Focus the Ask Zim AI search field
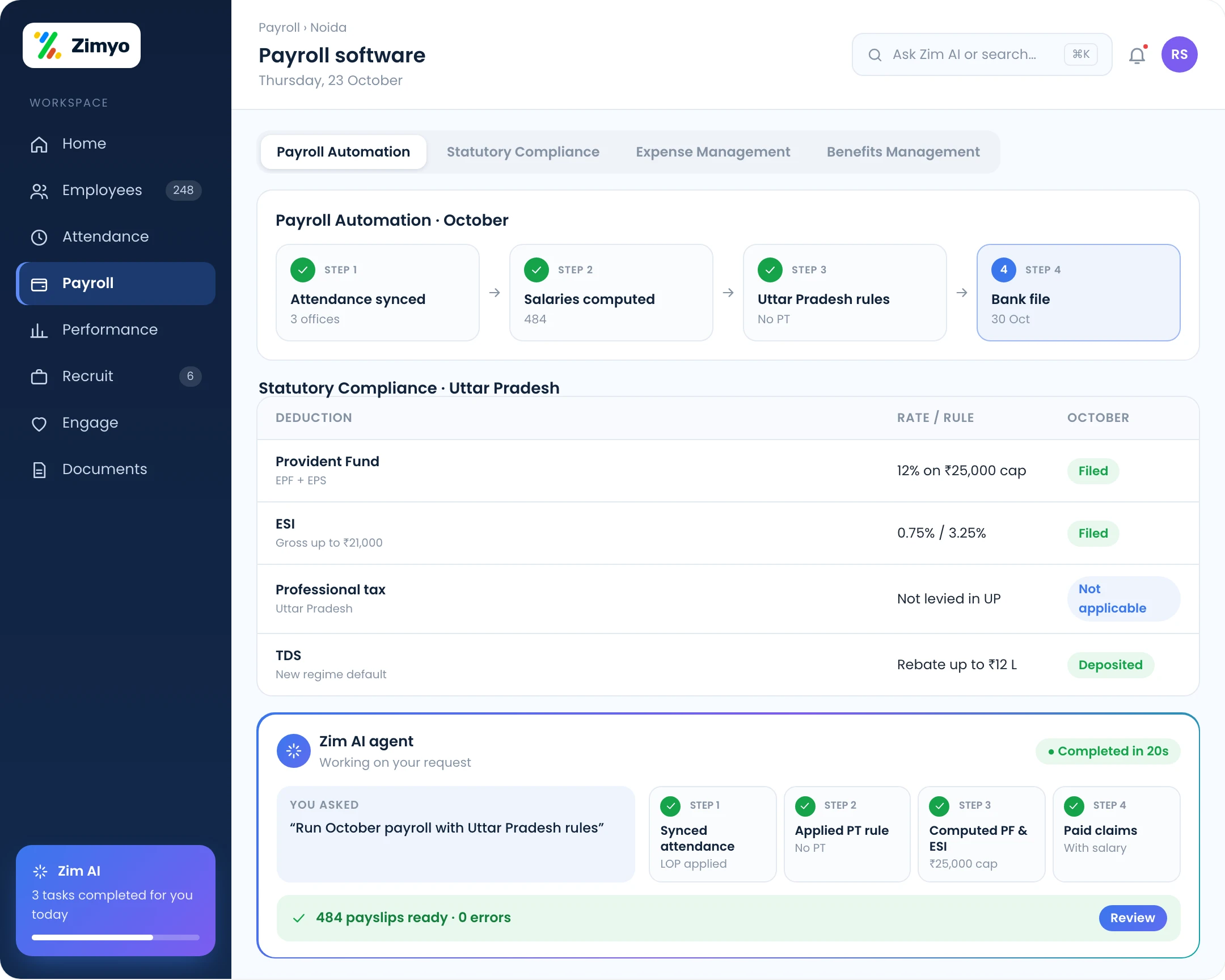Screen dimensions: 1225x980 coord(982,54)
